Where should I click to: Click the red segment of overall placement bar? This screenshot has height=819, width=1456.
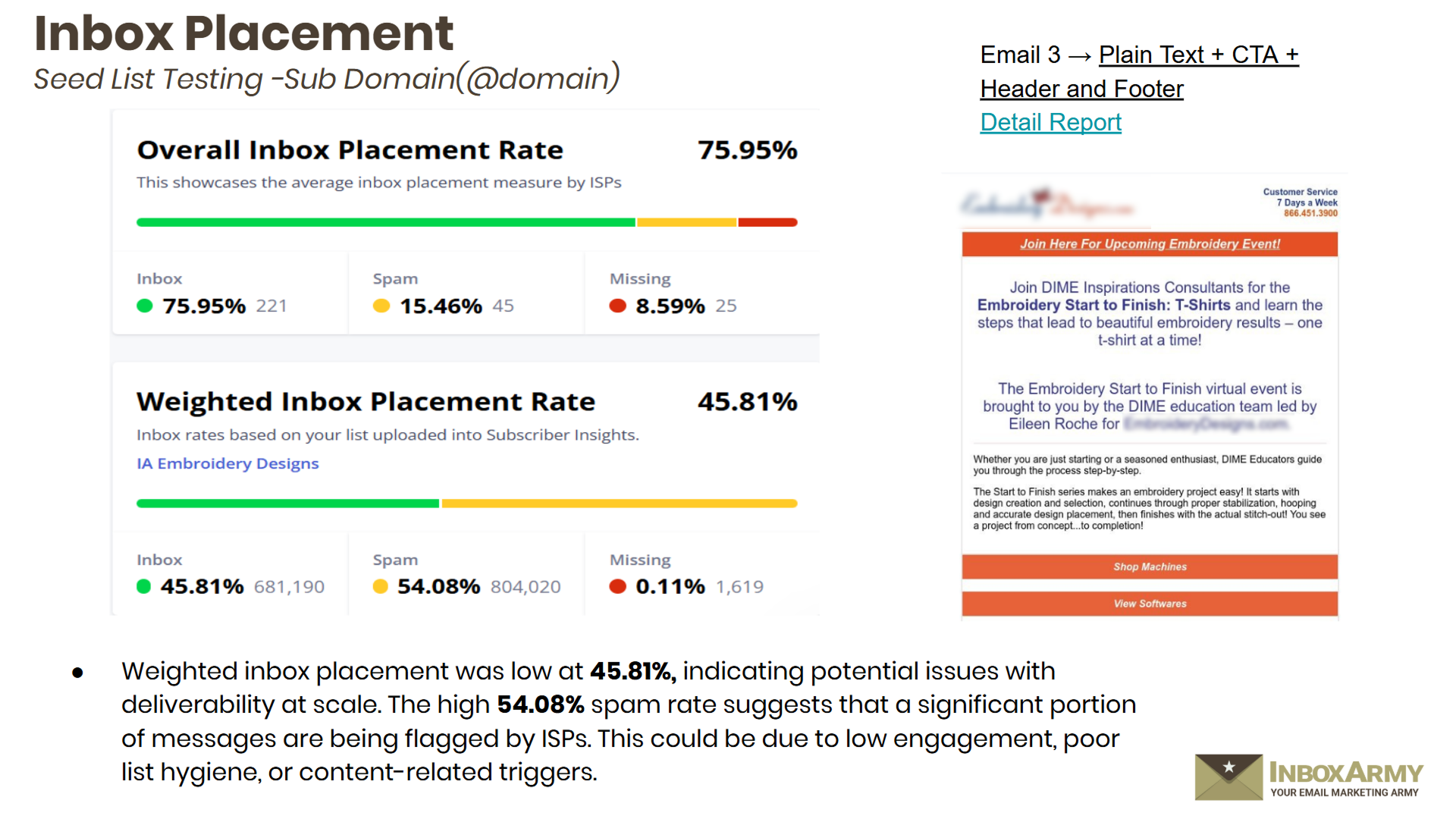click(x=767, y=222)
